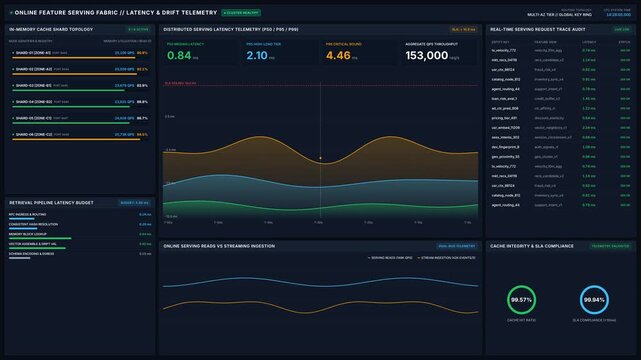
Task: Click SHARD-02 [ZONE-A2] status dot
Action: (13, 69)
